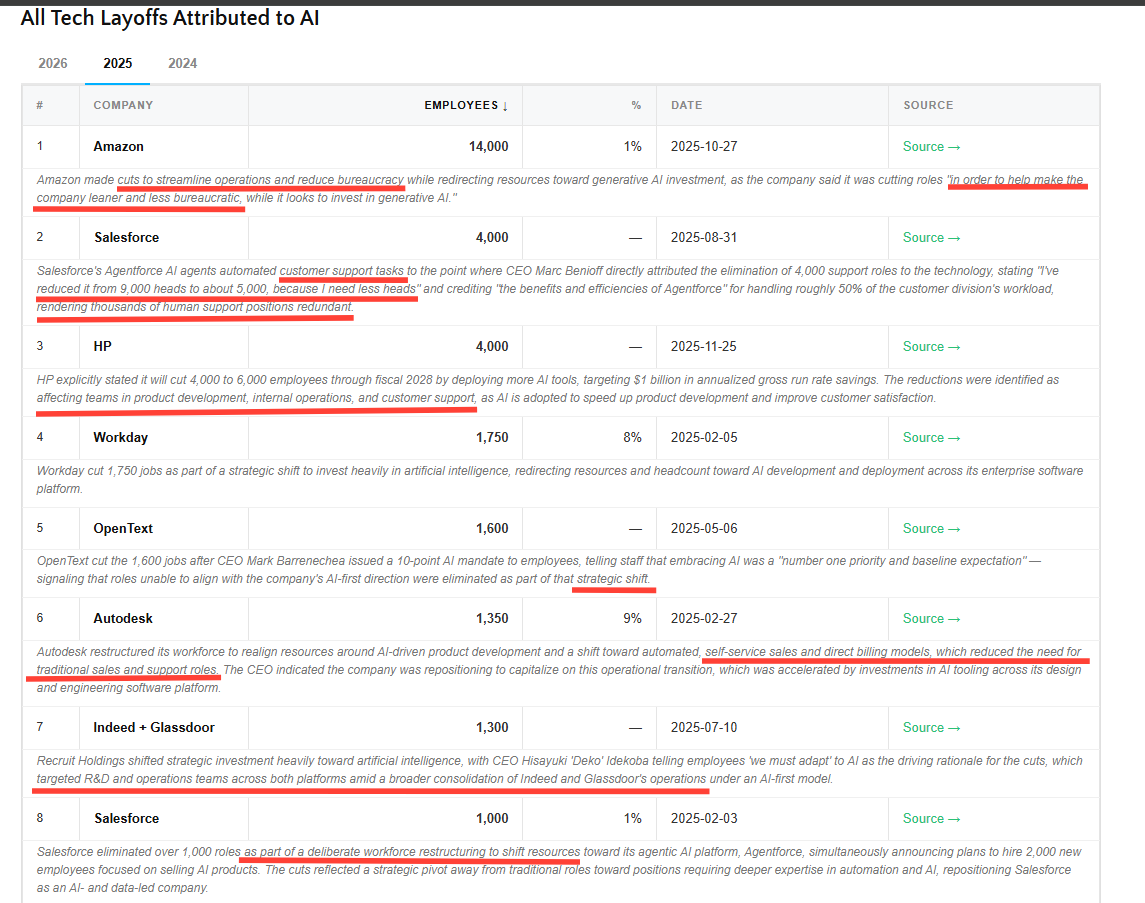Click the 9% value in Autodesk row
The image size is (1145, 903).
click(x=632, y=619)
